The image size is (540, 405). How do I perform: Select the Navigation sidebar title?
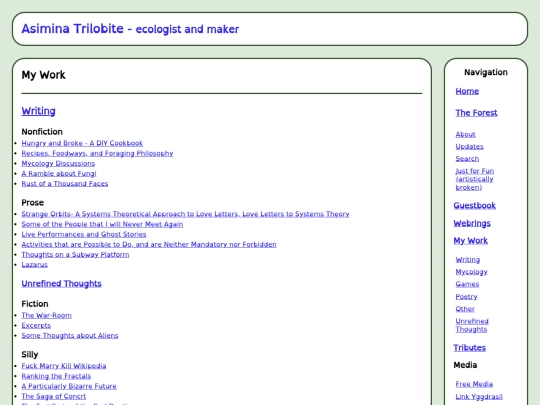point(486,72)
